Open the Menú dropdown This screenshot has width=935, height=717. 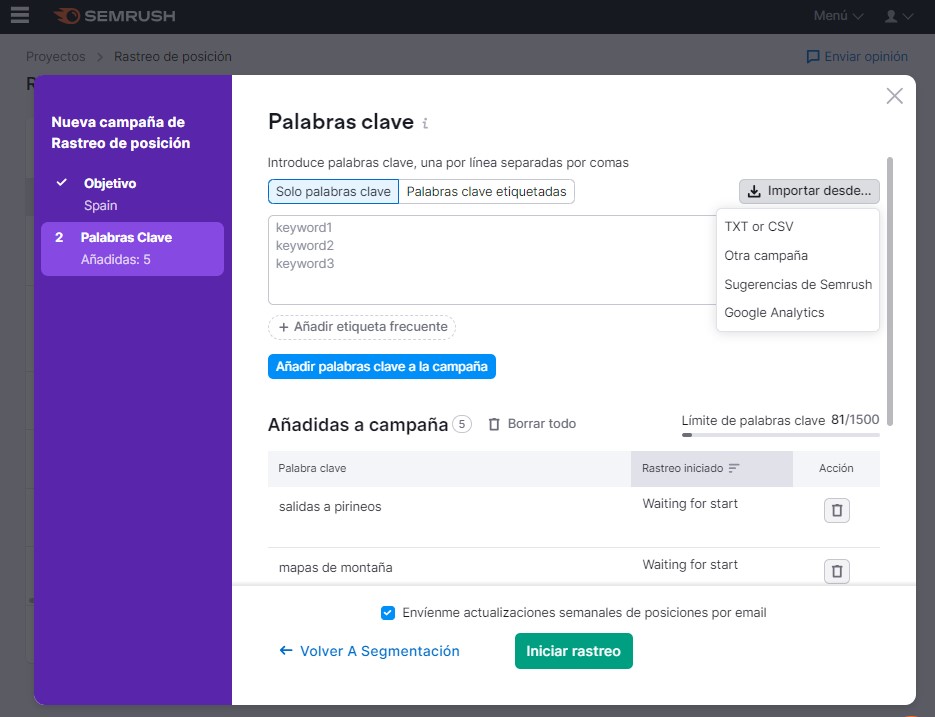[x=838, y=16]
